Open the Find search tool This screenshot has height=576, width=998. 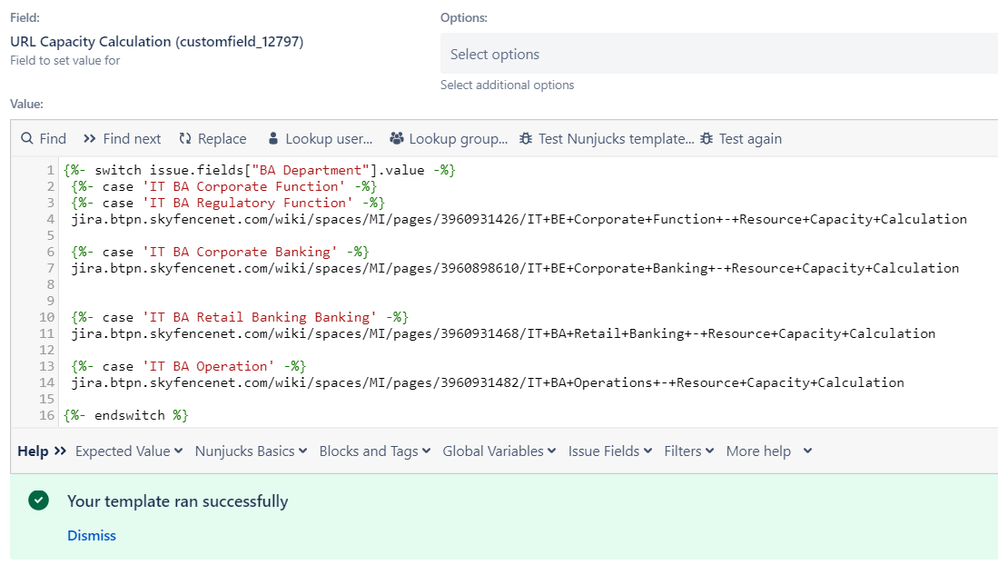pyautogui.click(x=43, y=138)
